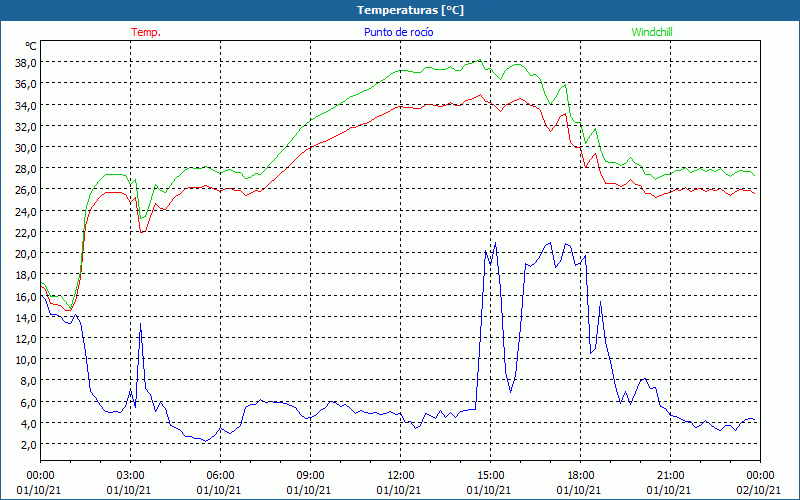Click the '°C' unit label above the y-axis
The image size is (800, 500).
pyautogui.click(x=31, y=46)
